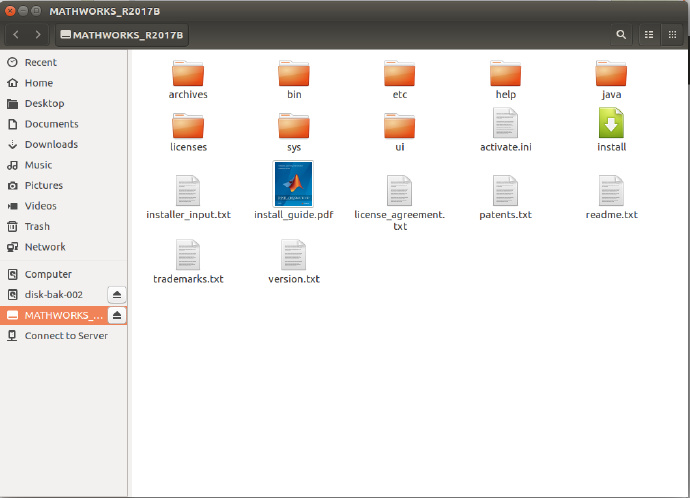Click Connect to Server
This screenshot has height=498, width=690.
(x=63, y=336)
